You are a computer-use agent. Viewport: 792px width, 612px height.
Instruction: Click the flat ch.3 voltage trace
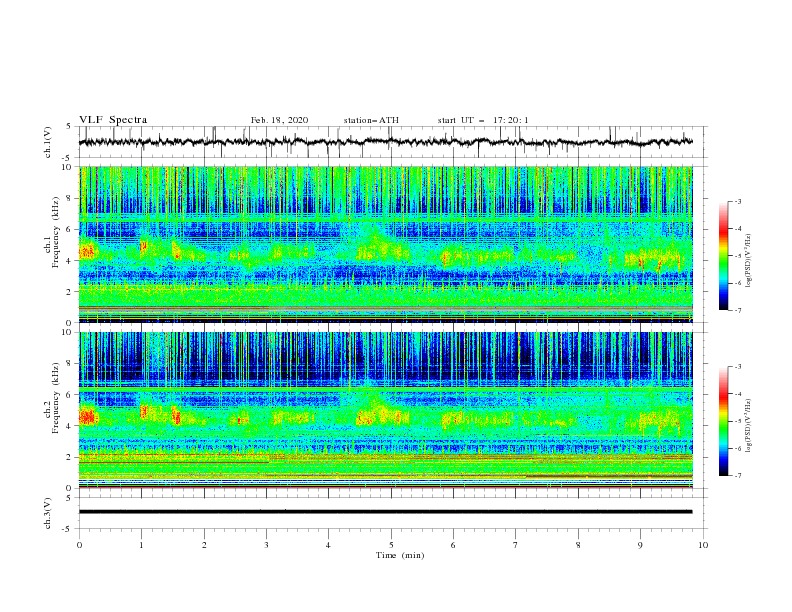(x=385, y=512)
